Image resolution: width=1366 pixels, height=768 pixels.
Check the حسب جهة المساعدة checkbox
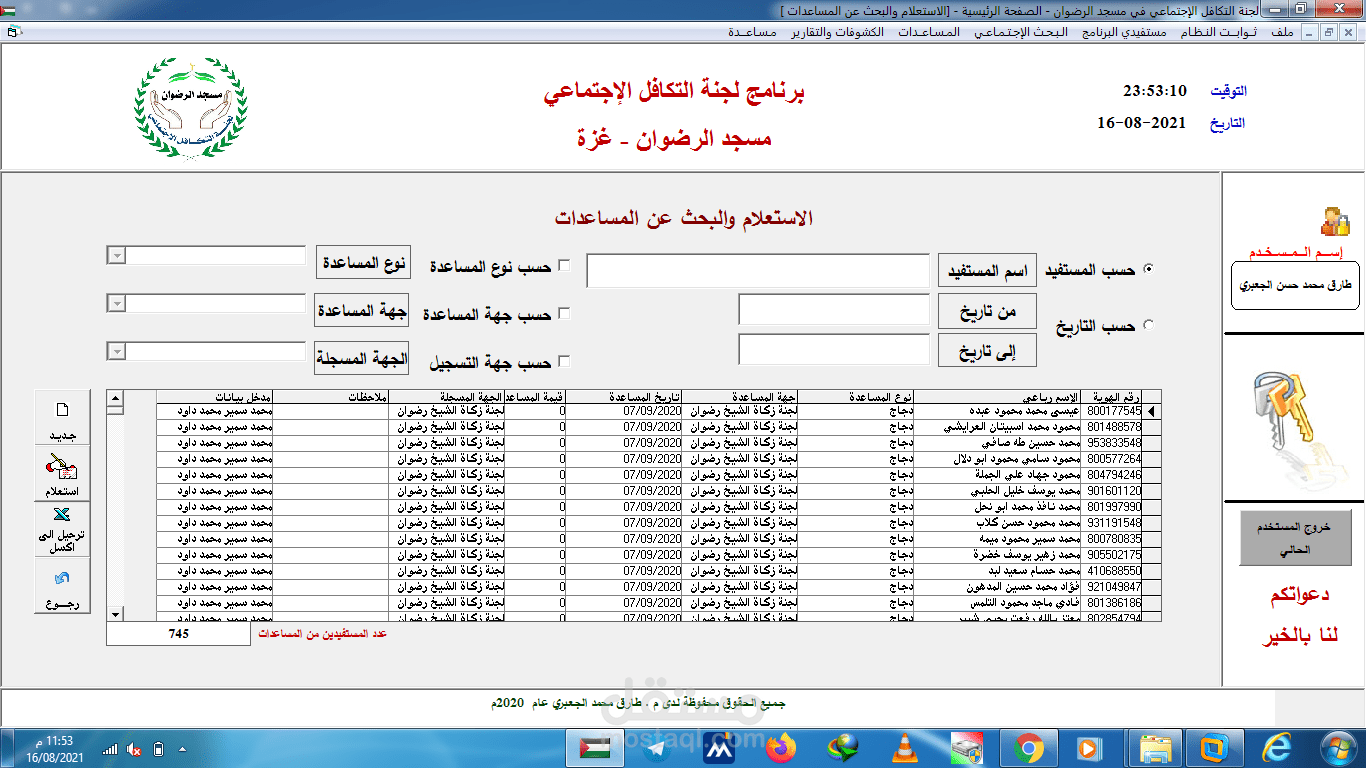tap(564, 313)
